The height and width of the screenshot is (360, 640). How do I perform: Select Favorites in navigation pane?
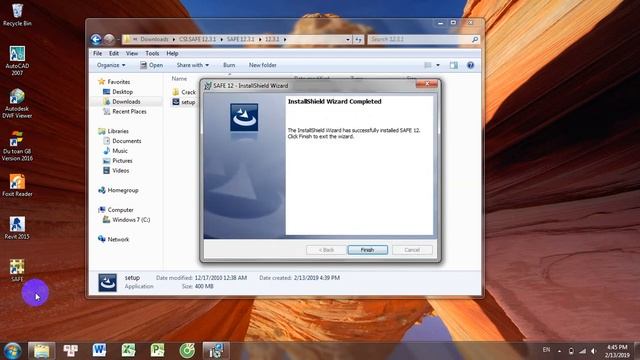(114, 82)
